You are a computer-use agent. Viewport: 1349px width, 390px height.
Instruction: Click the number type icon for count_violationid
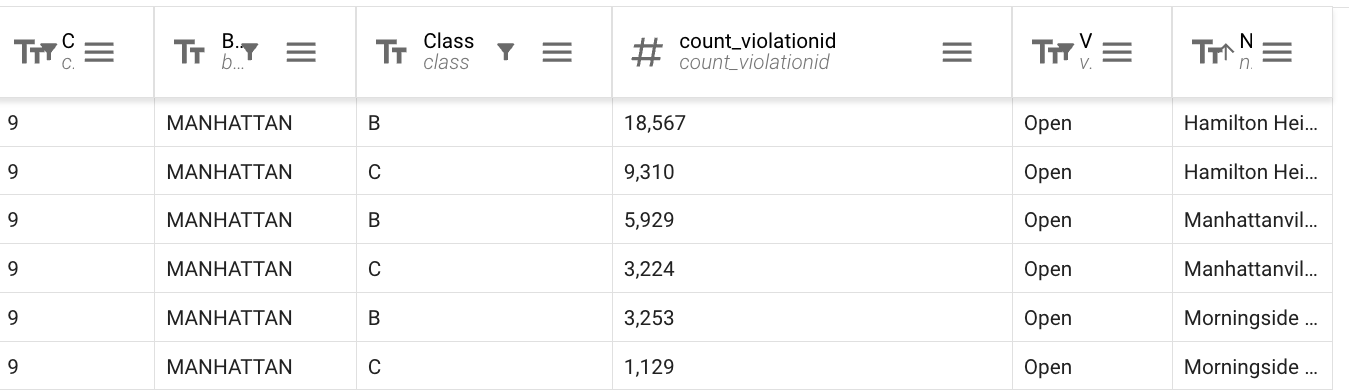[647, 52]
